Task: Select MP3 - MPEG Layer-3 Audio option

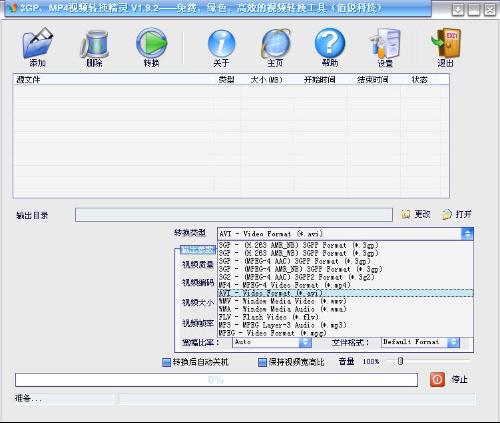Action: click(x=345, y=325)
